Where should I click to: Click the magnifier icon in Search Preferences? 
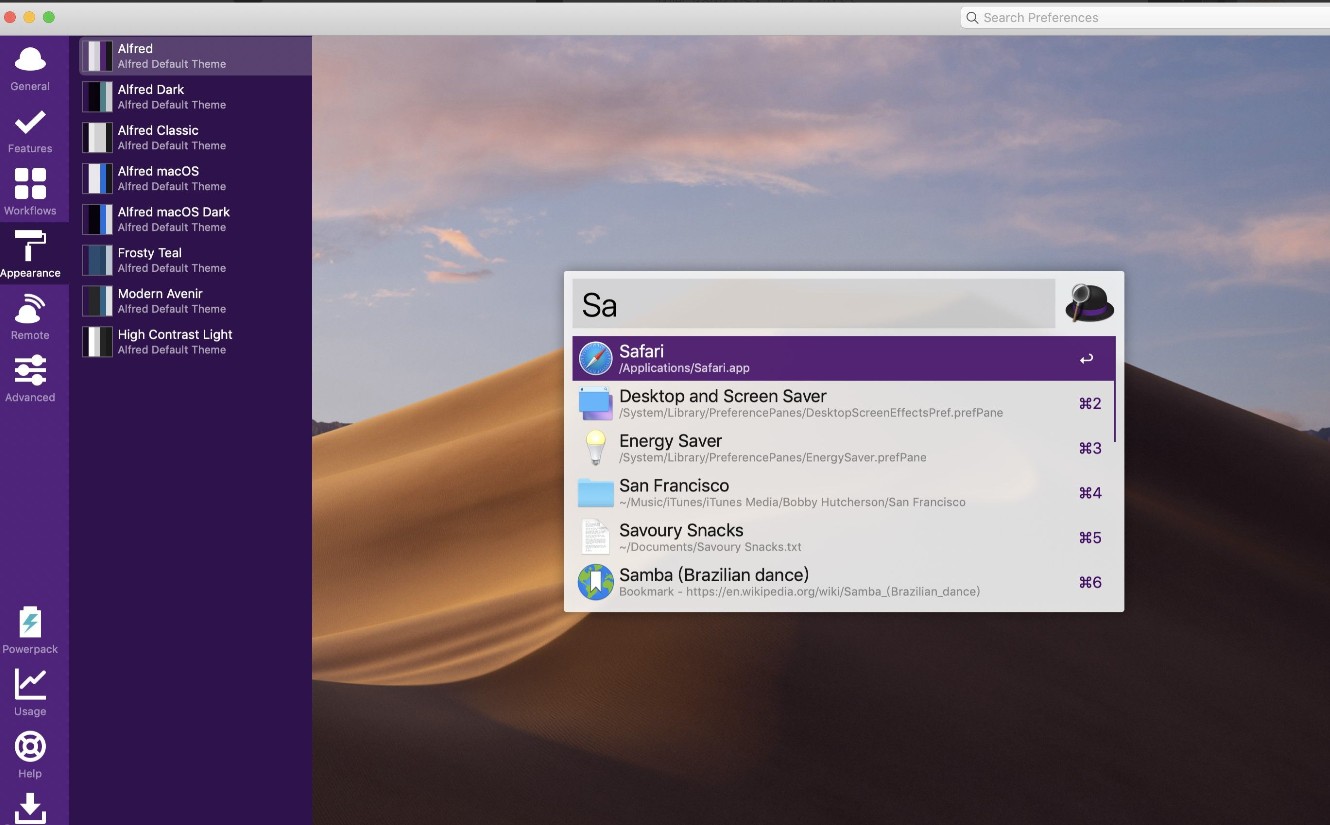click(x=972, y=18)
